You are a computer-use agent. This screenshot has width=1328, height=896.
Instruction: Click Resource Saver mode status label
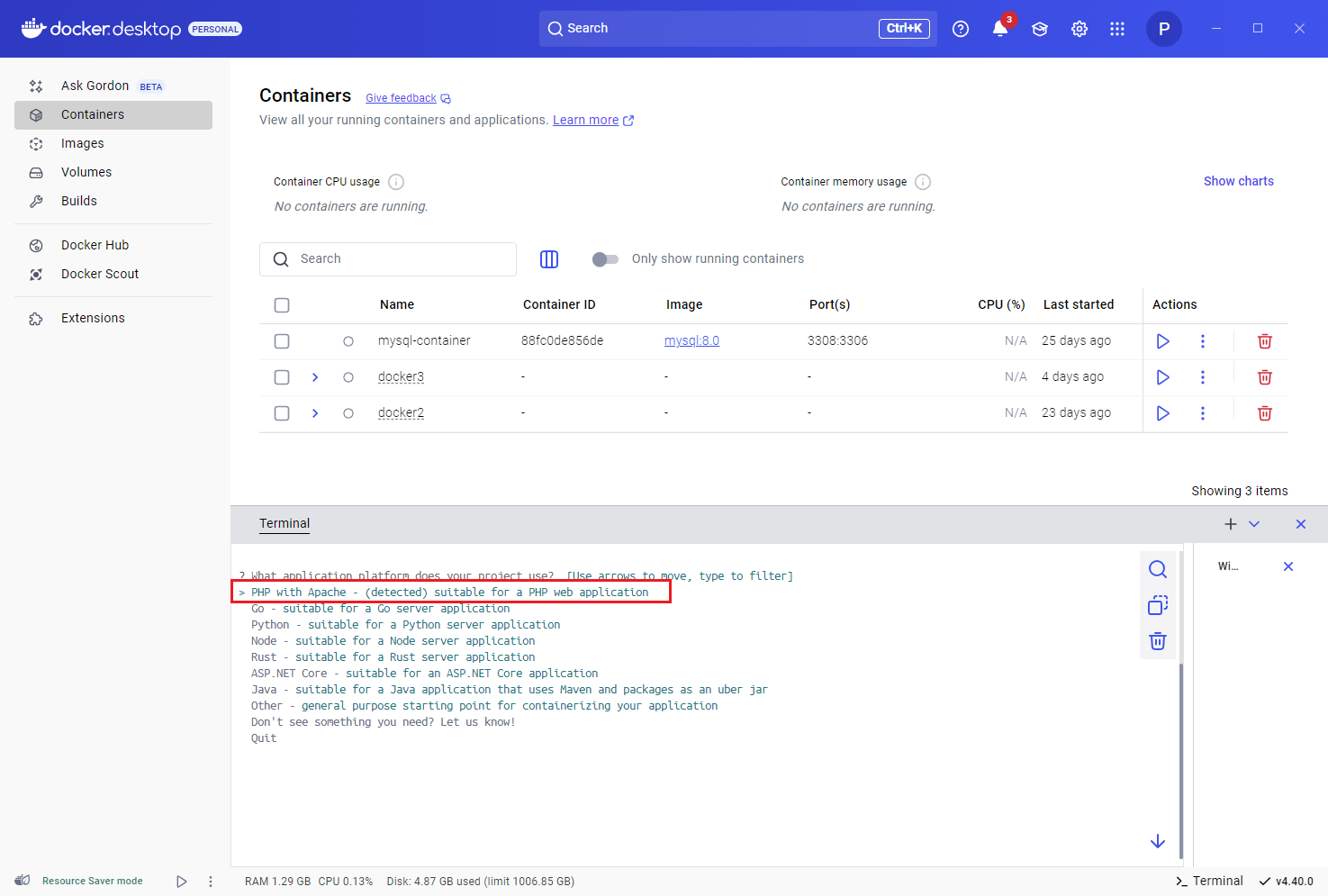93,881
